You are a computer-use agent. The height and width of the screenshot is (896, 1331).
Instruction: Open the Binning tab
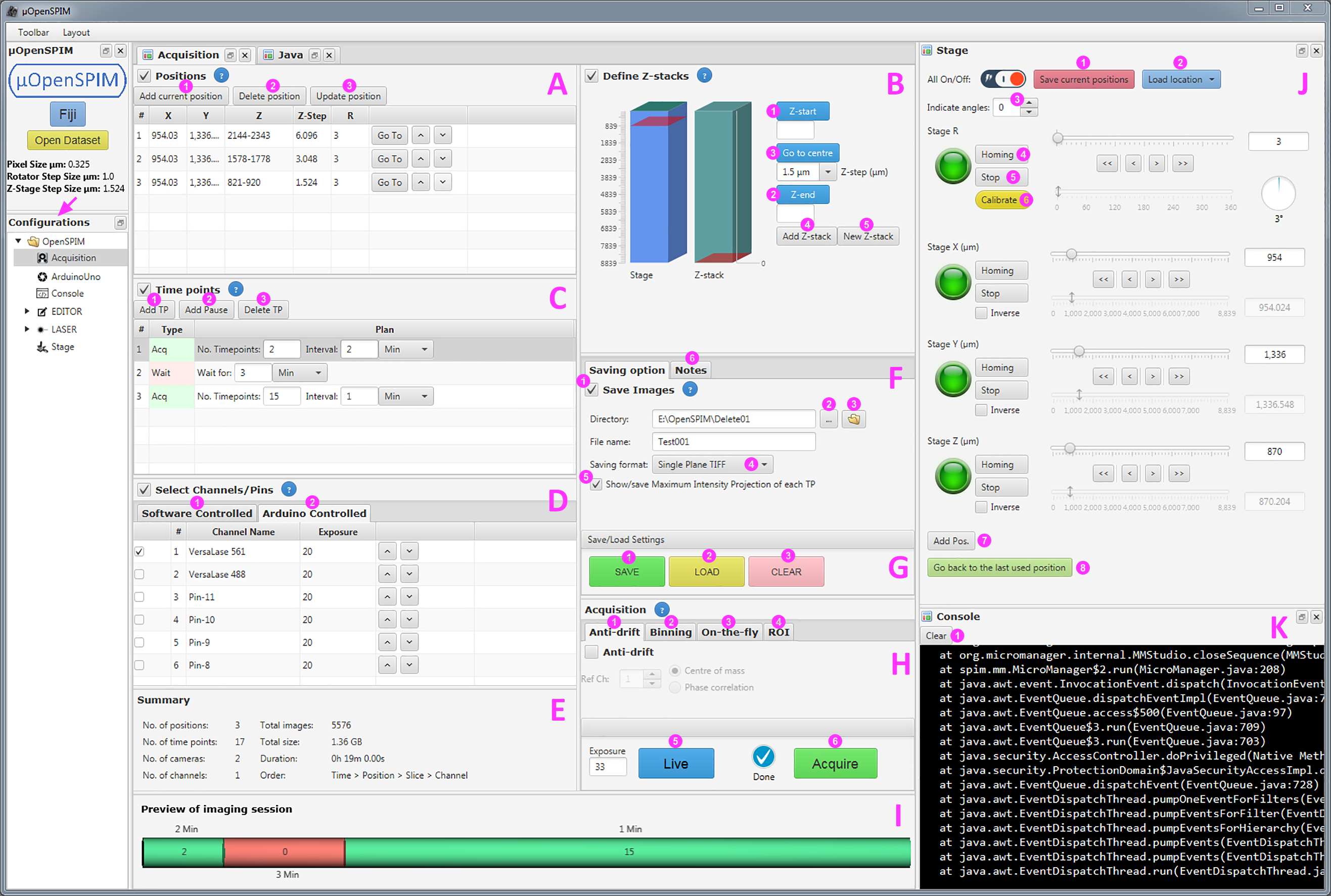(670, 632)
